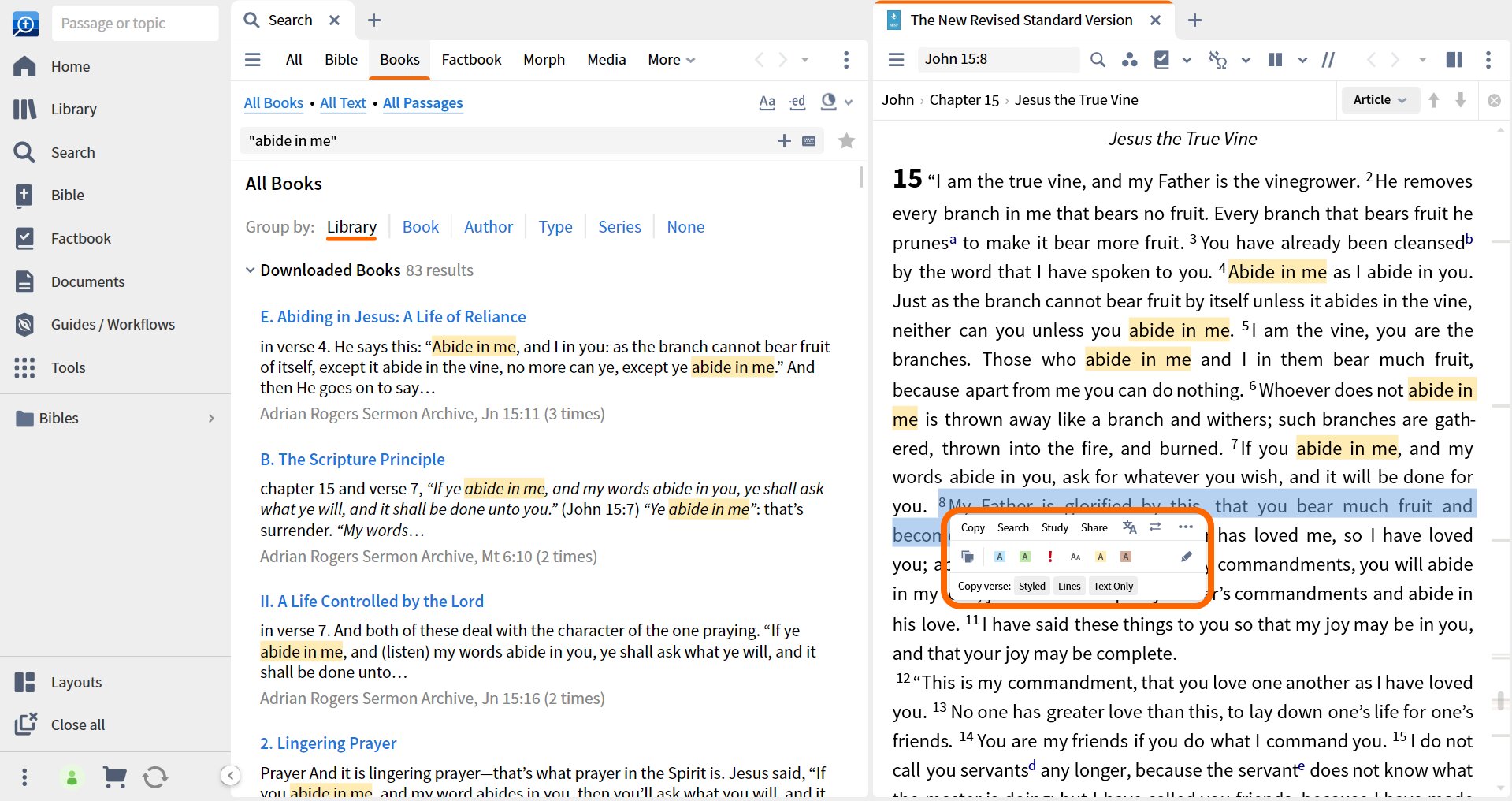Collapse the sidebar with arrow button
1512x801 pixels.
pyautogui.click(x=230, y=776)
